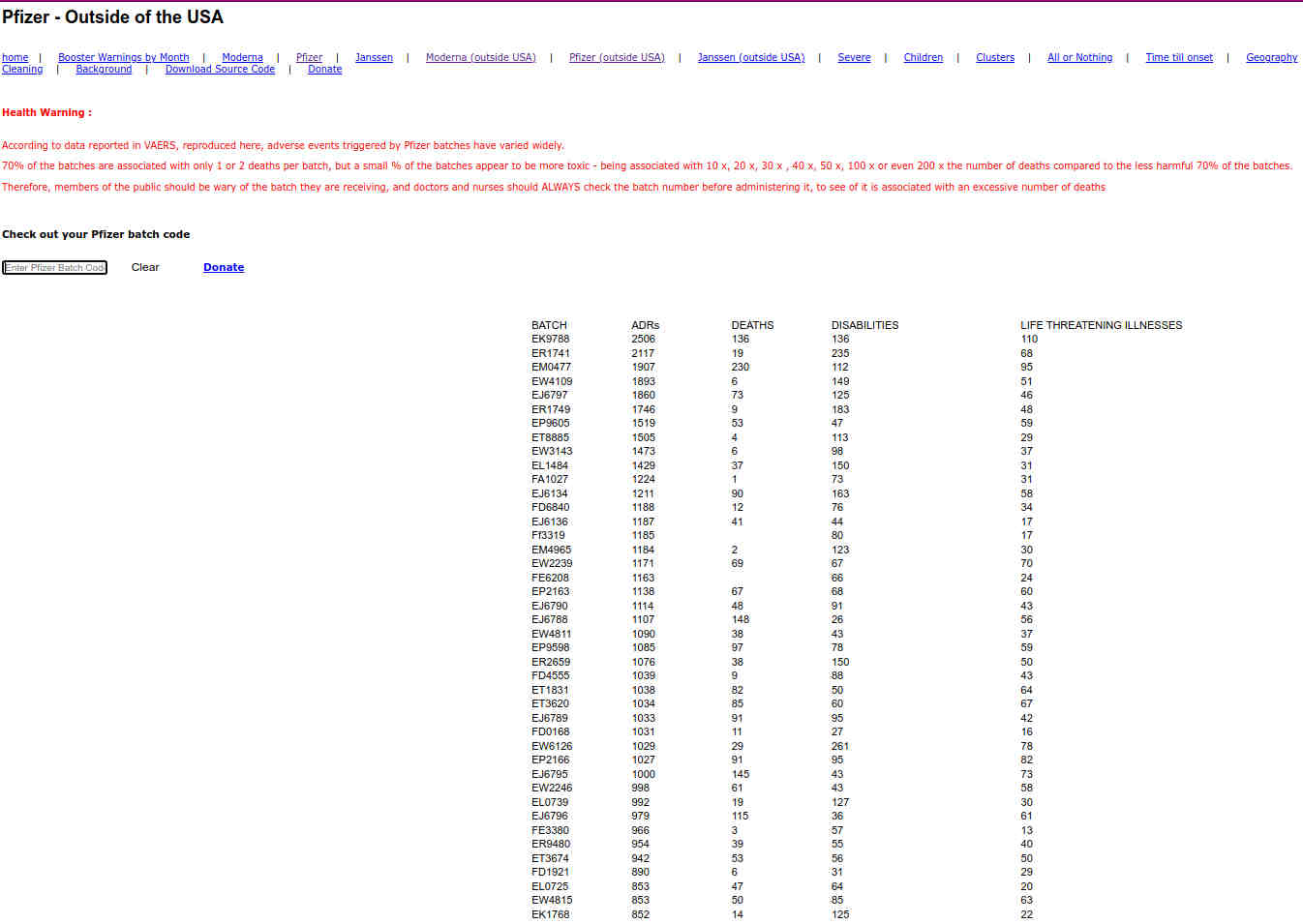The image size is (1303, 924).
Task: Select batch code ET1831
Action: coord(551,691)
